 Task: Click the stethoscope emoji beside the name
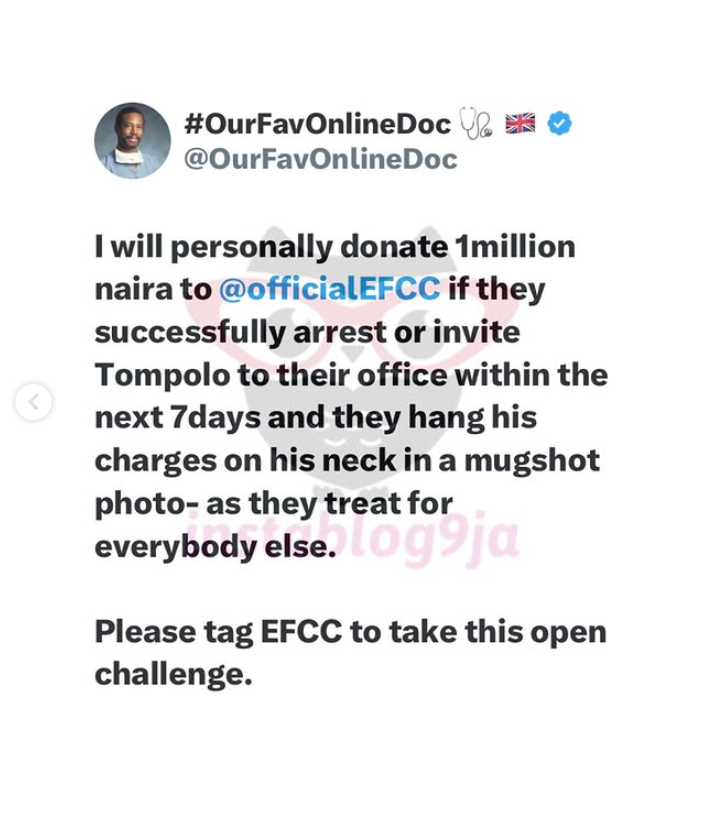point(477,124)
